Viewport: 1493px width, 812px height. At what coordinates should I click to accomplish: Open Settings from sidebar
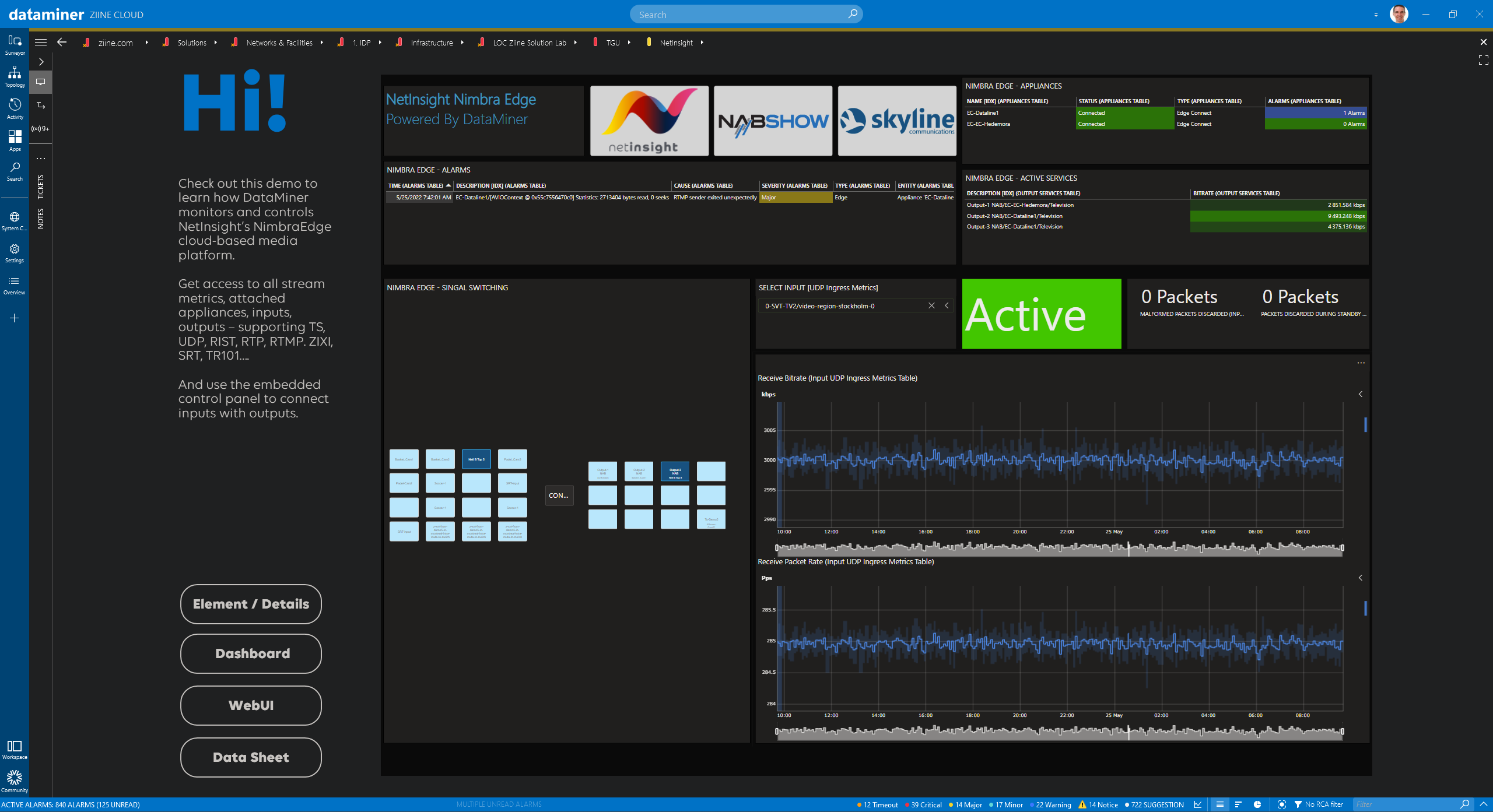[15, 253]
